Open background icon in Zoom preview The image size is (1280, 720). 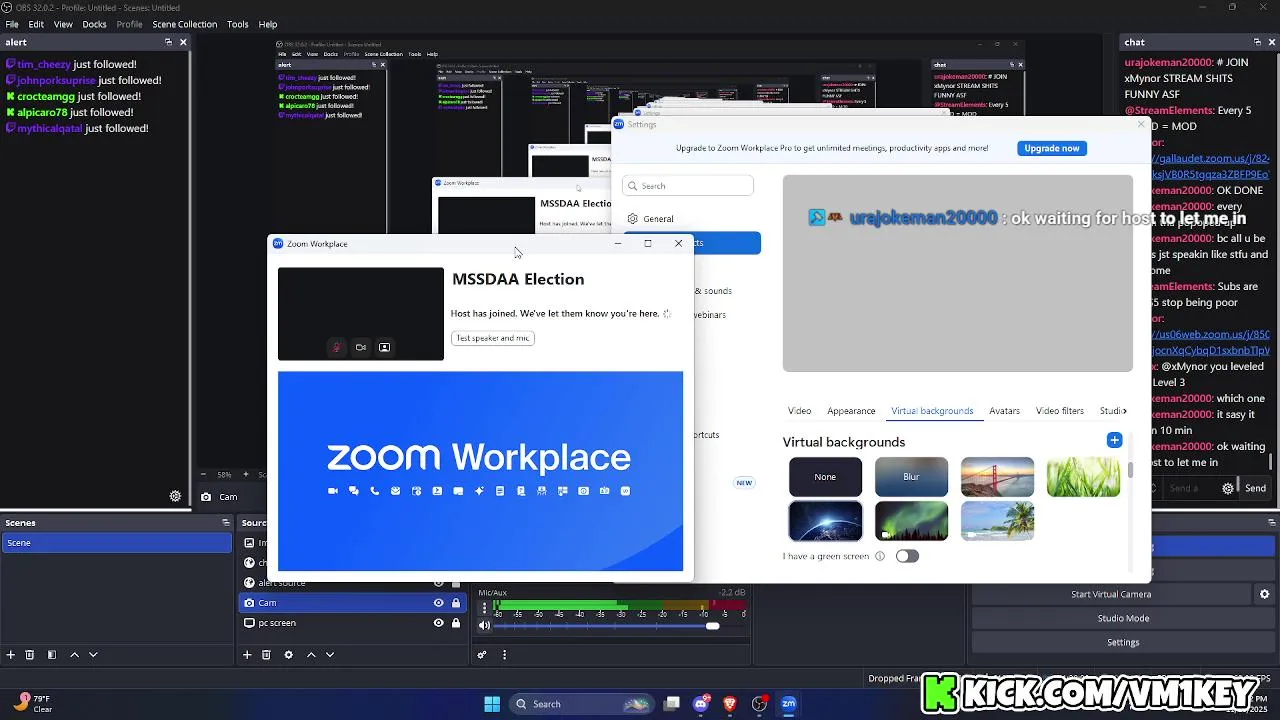384,347
